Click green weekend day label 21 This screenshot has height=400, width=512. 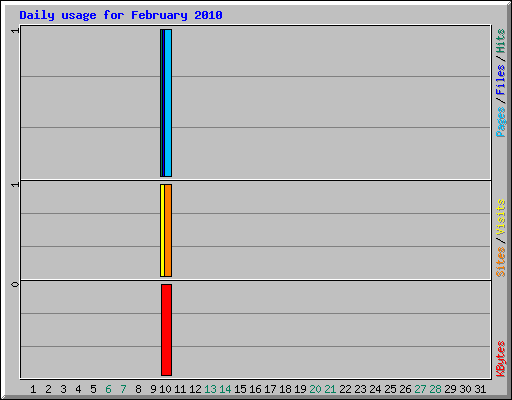[330, 389]
